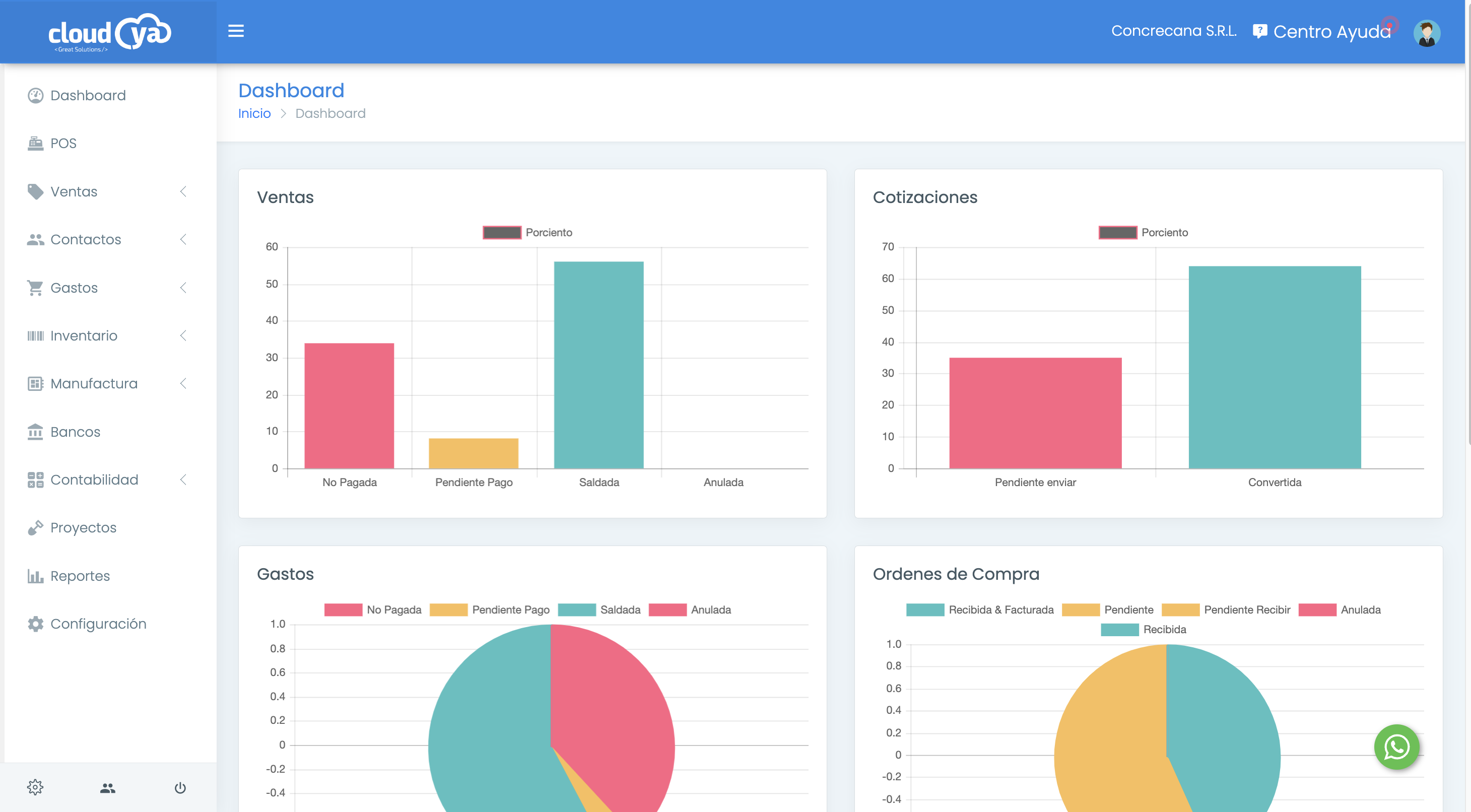Click the Anulada axis label in Ventas chart
The image size is (1471, 812).
(x=723, y=483)
